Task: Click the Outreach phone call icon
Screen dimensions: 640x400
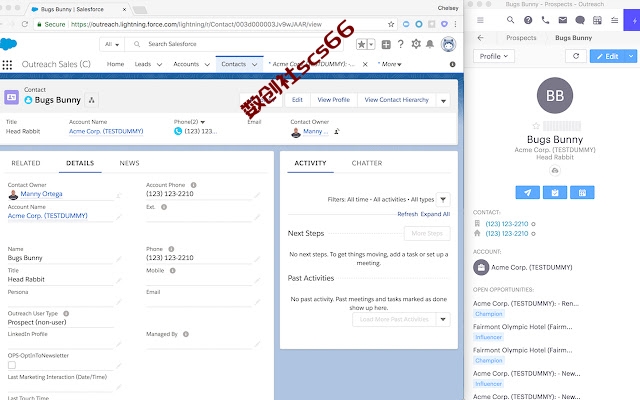Action: 545,20
